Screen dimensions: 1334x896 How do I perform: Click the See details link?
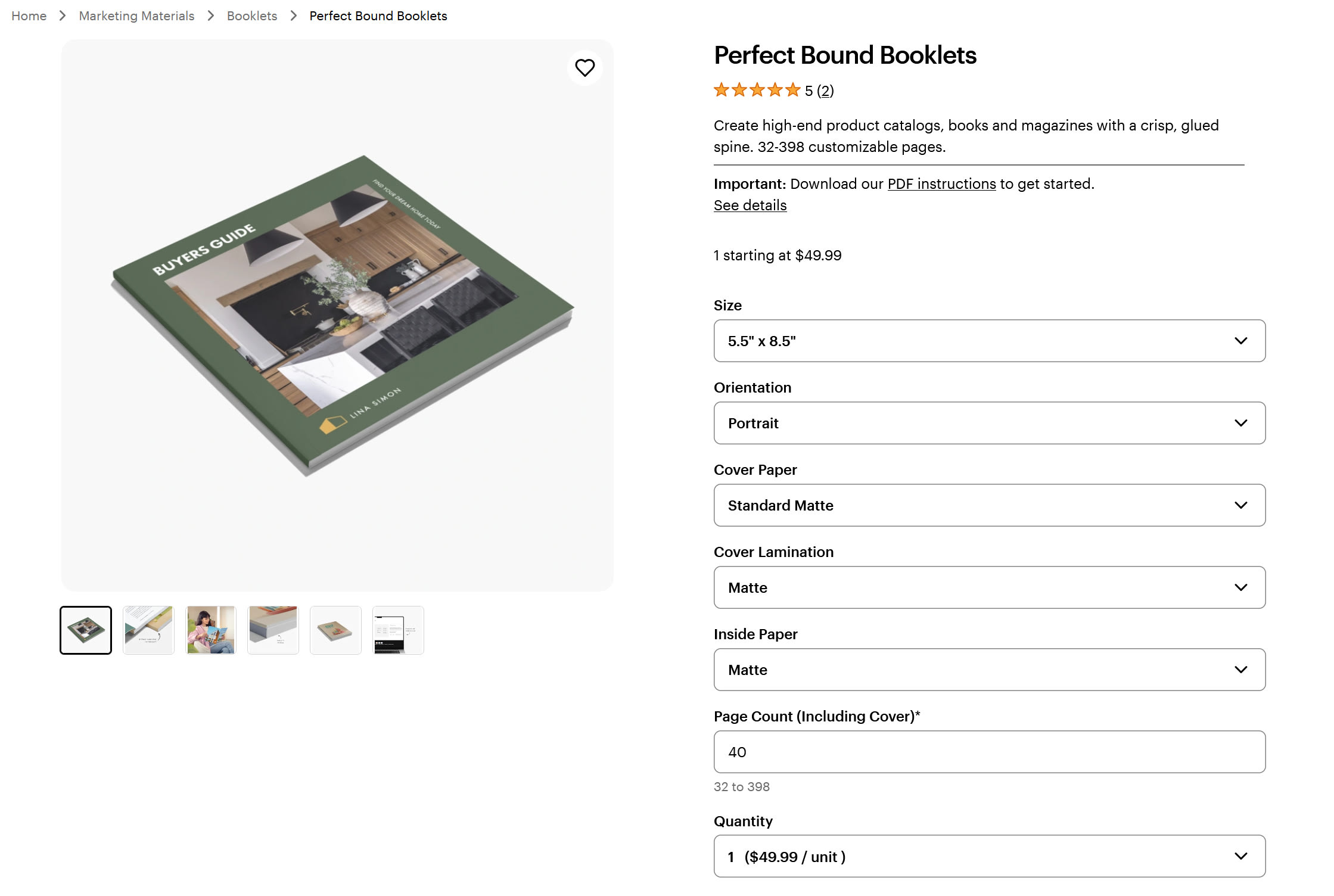point(750,205)
